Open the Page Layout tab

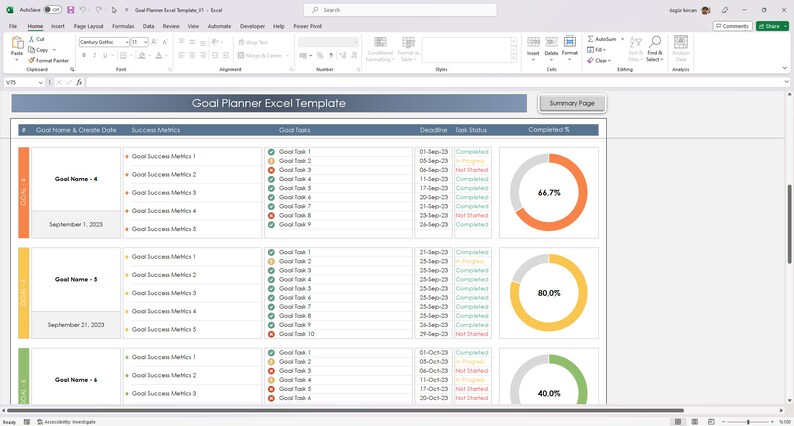pyautogui.click(x=89, y=26)
